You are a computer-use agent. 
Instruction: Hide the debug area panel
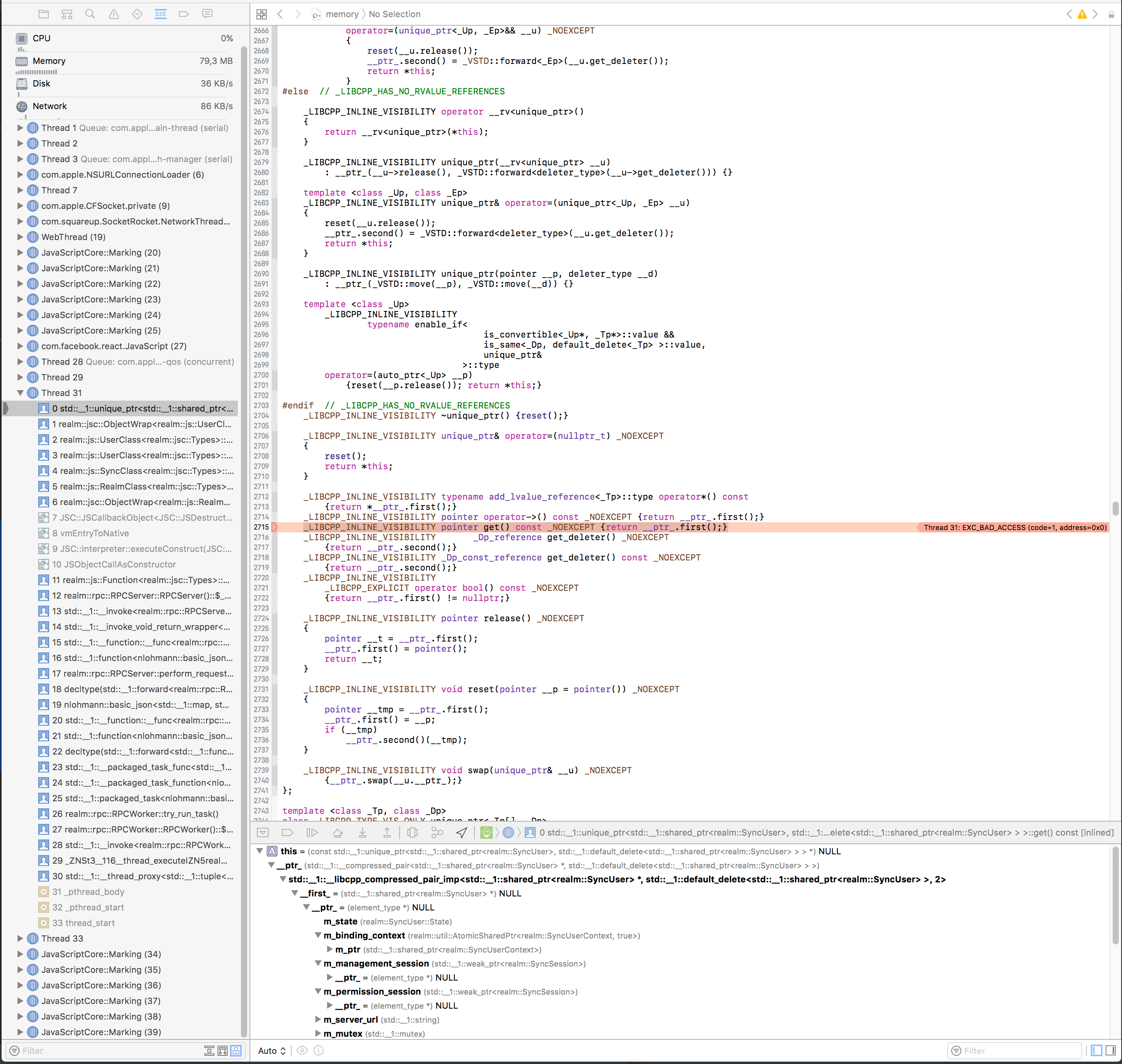click(x=263, y=832)
